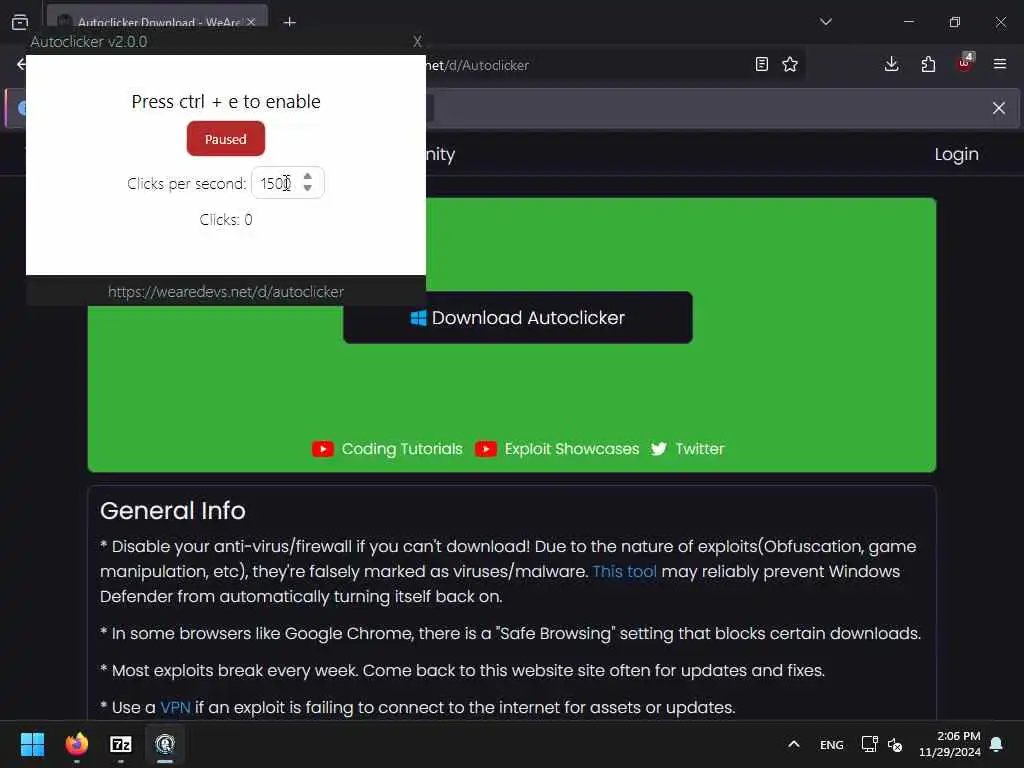Increase clicks per second with up arrow
The width and height of the screenshot is (1024, 768).
click(308, 176)
